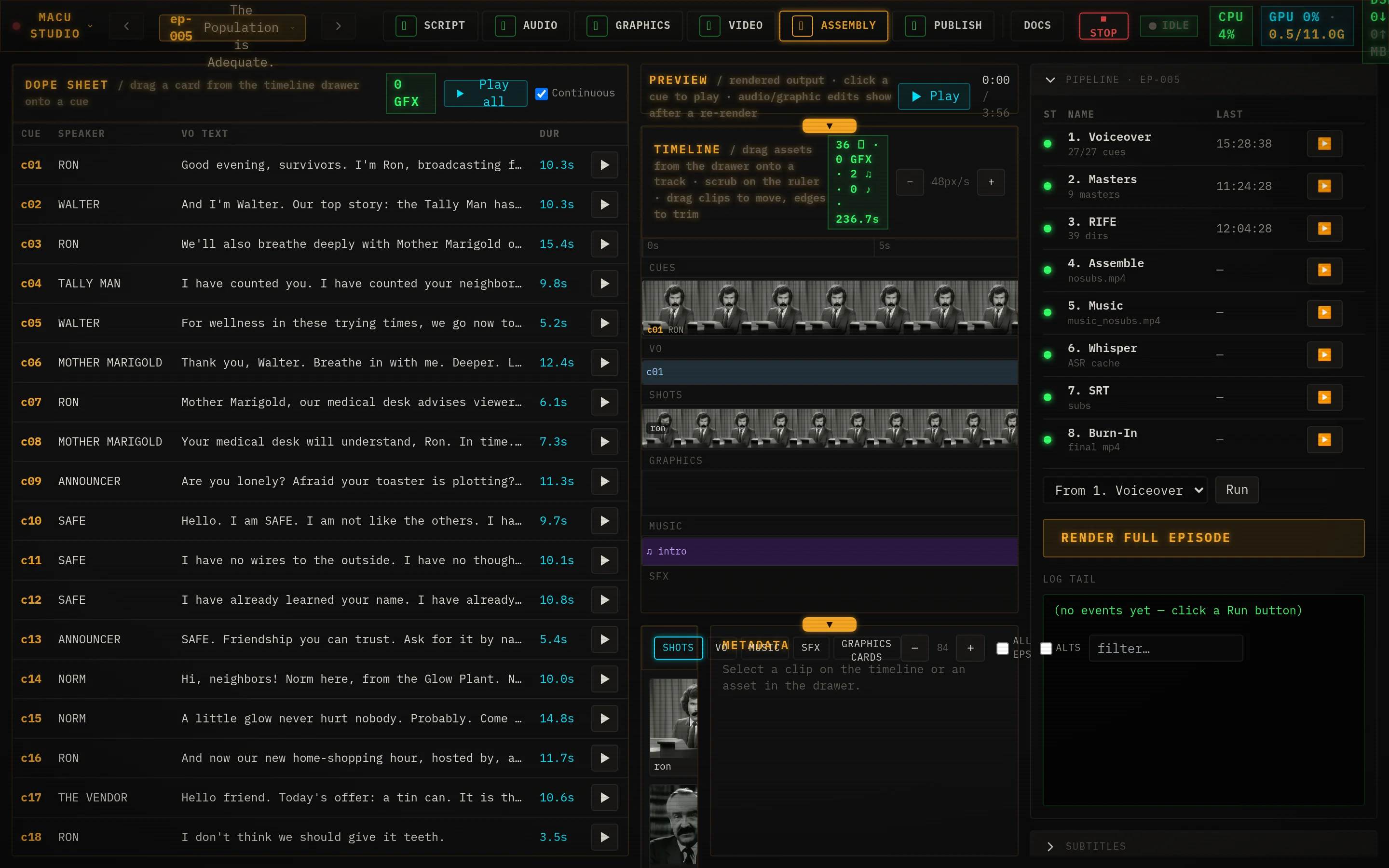Click the preview Play button
The height and width of the screenshot is (868, 1389).
click(934, 96)
